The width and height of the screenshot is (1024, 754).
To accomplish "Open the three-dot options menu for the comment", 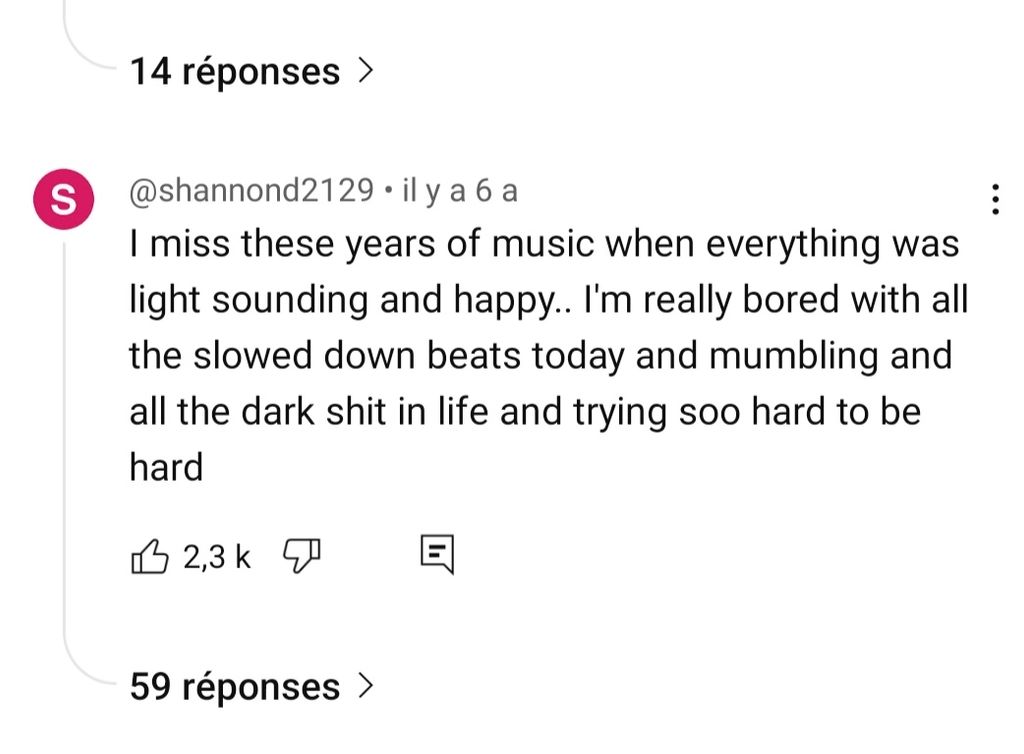I will coord(994,199).
